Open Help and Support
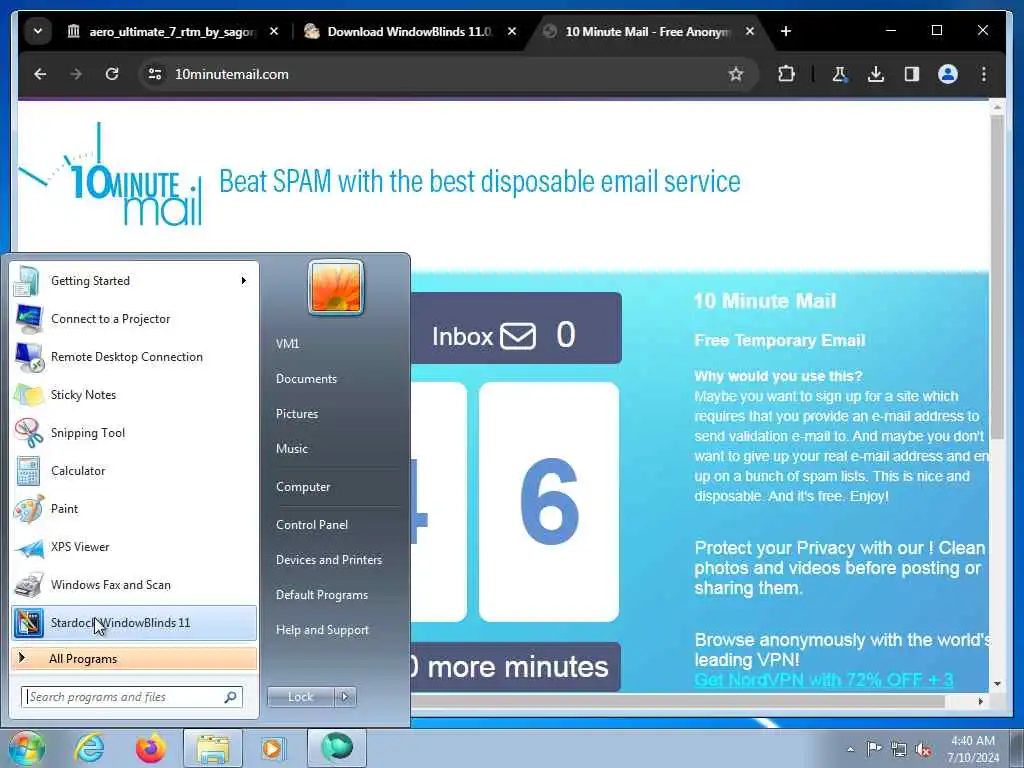Screen dimensions: 1024x768 tap(322, 630)
